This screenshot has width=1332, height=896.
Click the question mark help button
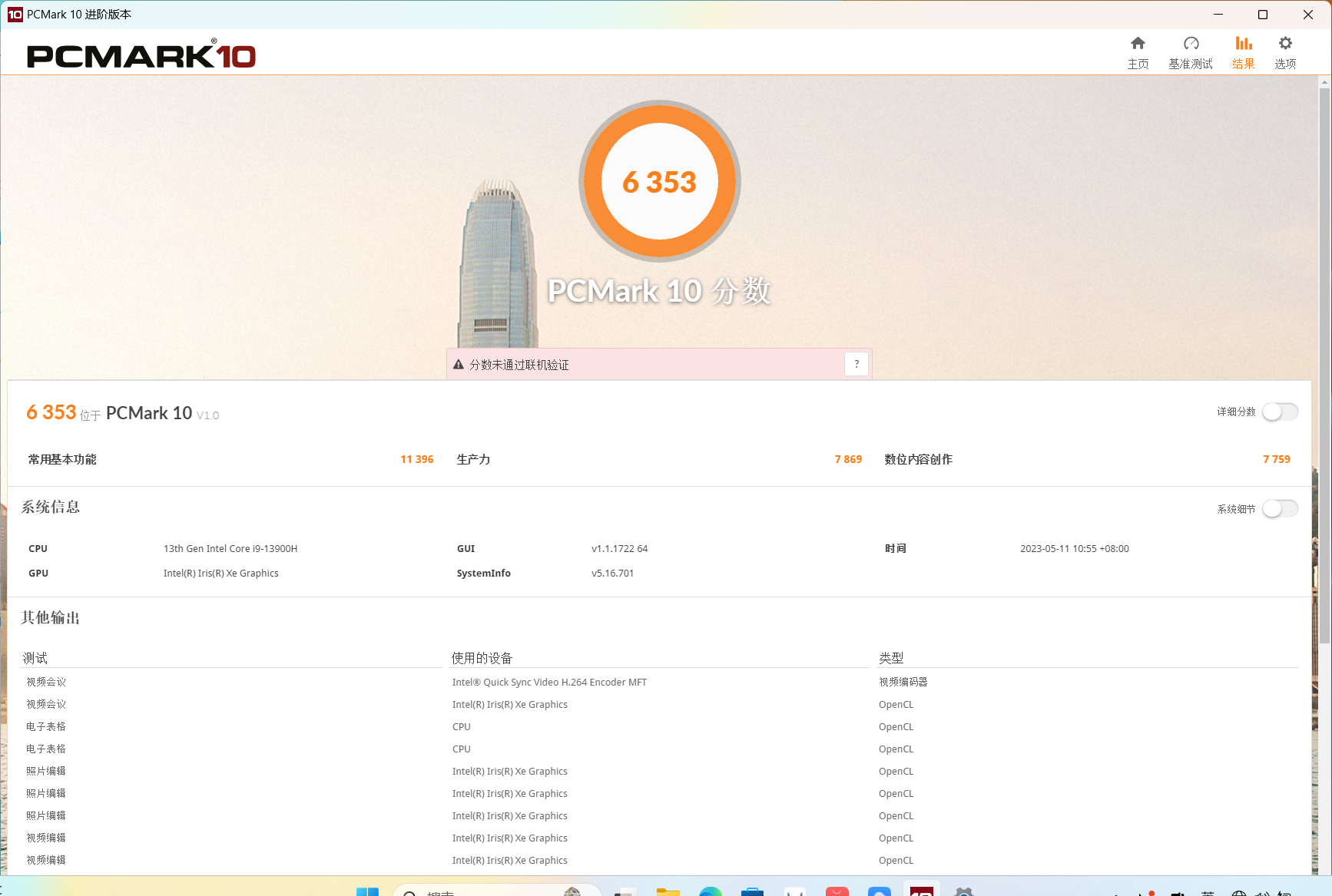857,364
